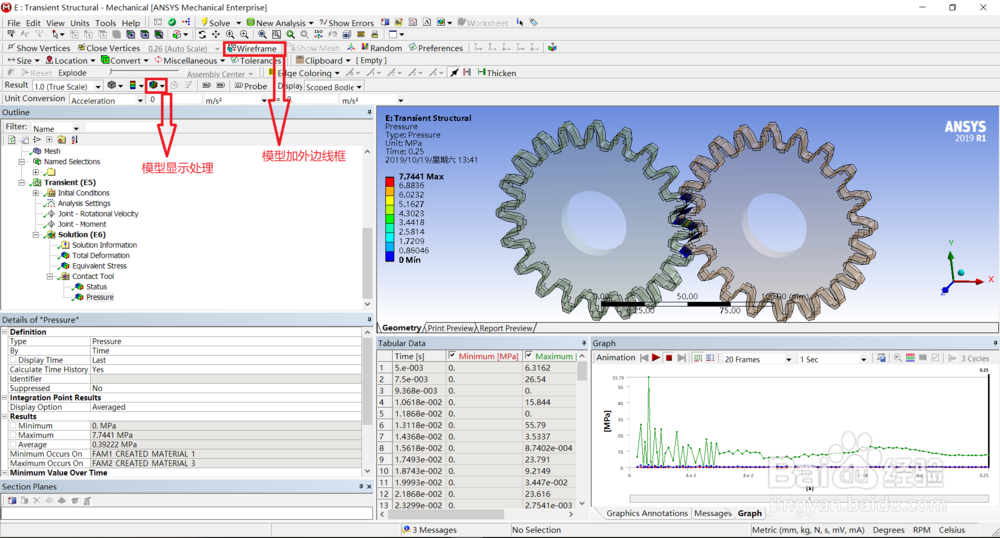The image size is (1000, 538).
Task: Toggle the Maximum checkbox in Results details
Action: [x=13, y=435]
